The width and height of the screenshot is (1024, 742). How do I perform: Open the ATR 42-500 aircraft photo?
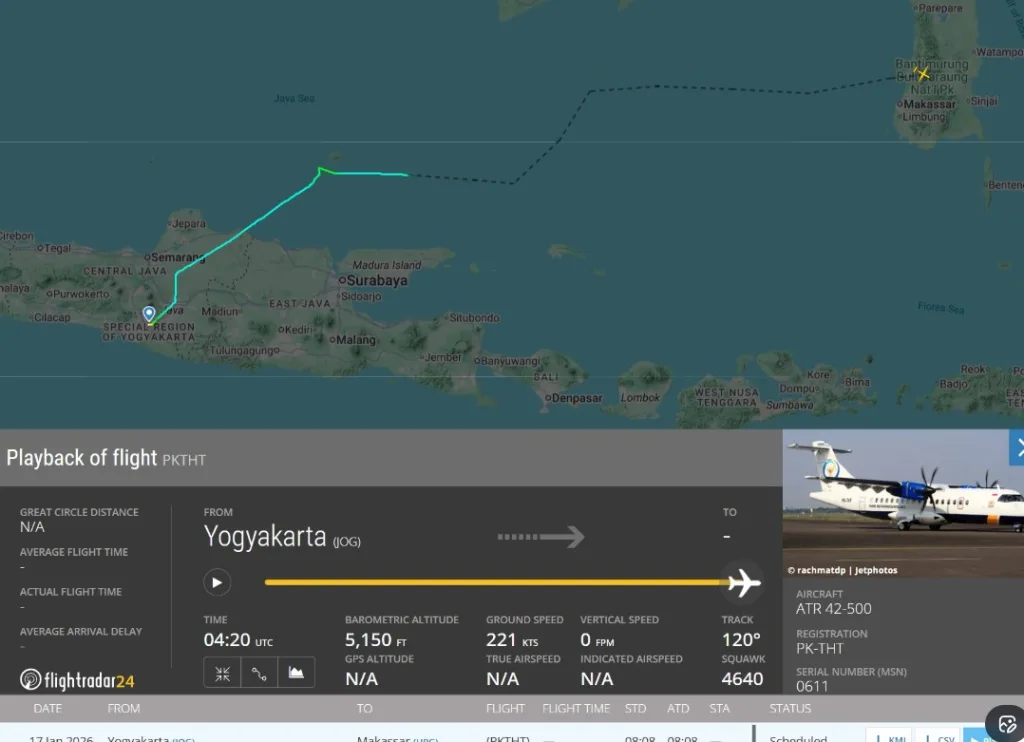(x=903, y=495)
